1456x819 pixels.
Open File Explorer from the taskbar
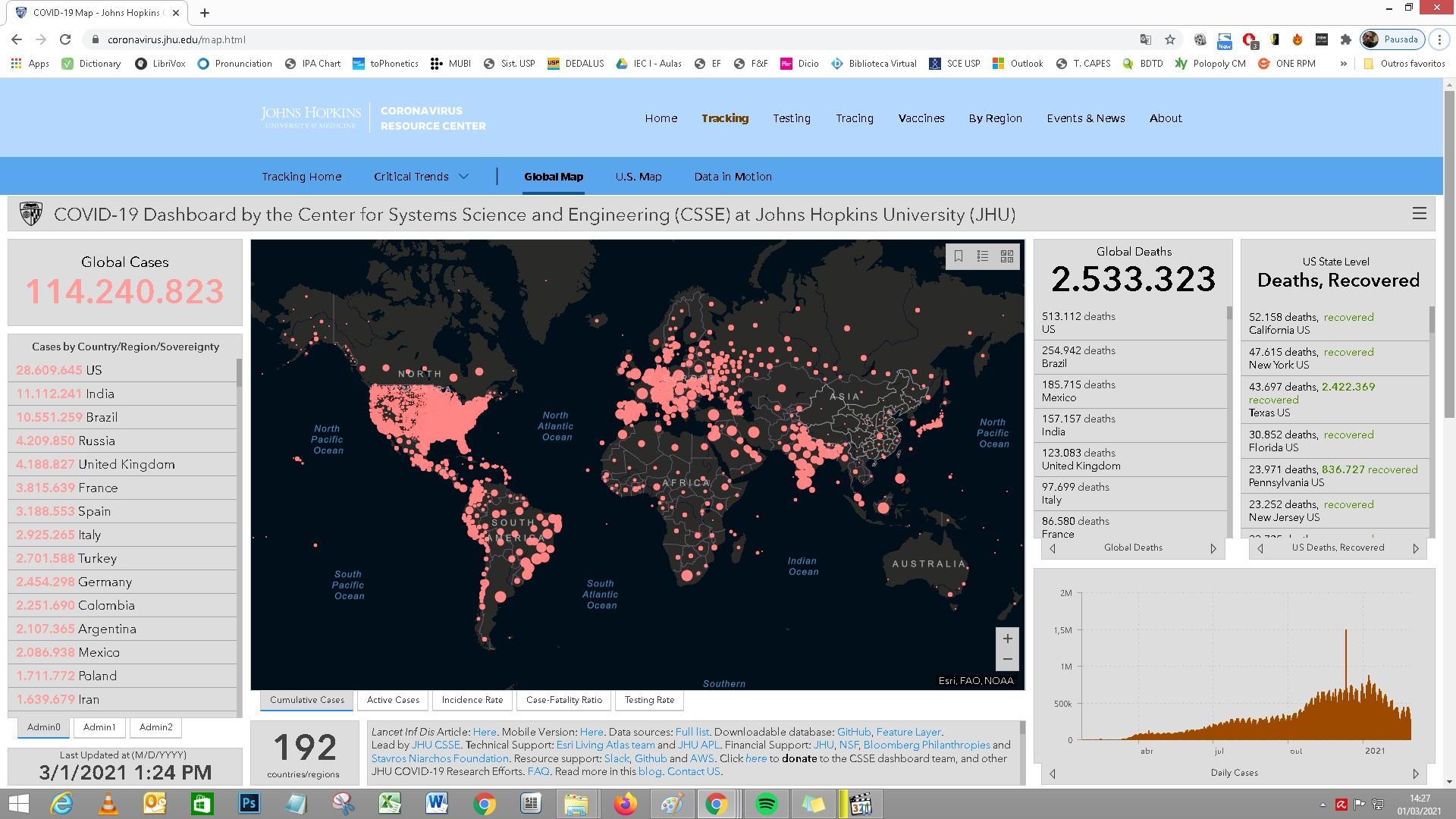[x=576, y=804]
